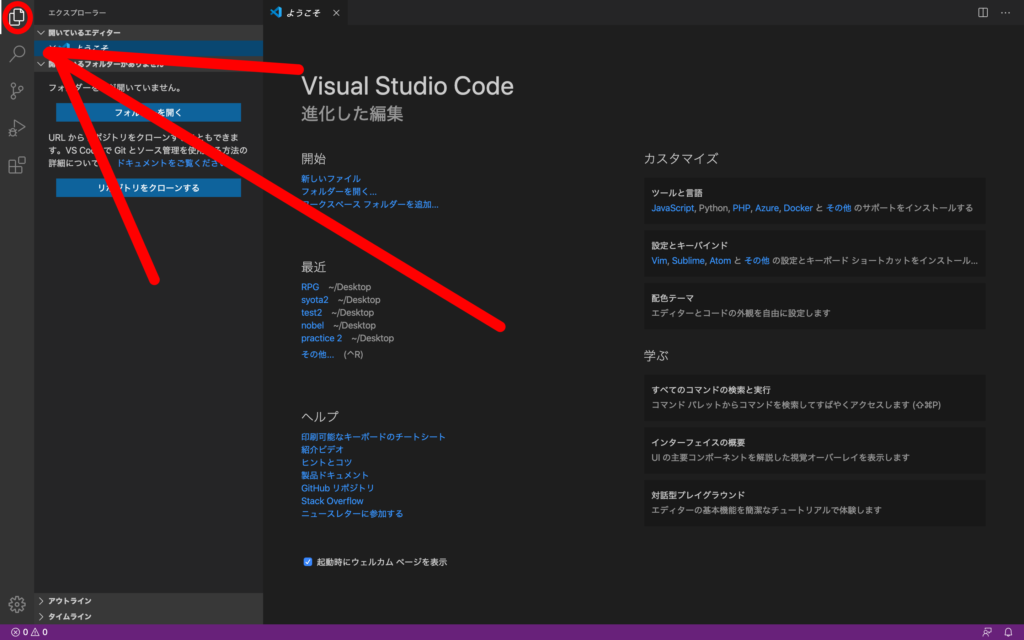This screenshot has height=640, width=1024.
Task: Click その他 link in ツールと言語 card
Action: pos(839,208)
